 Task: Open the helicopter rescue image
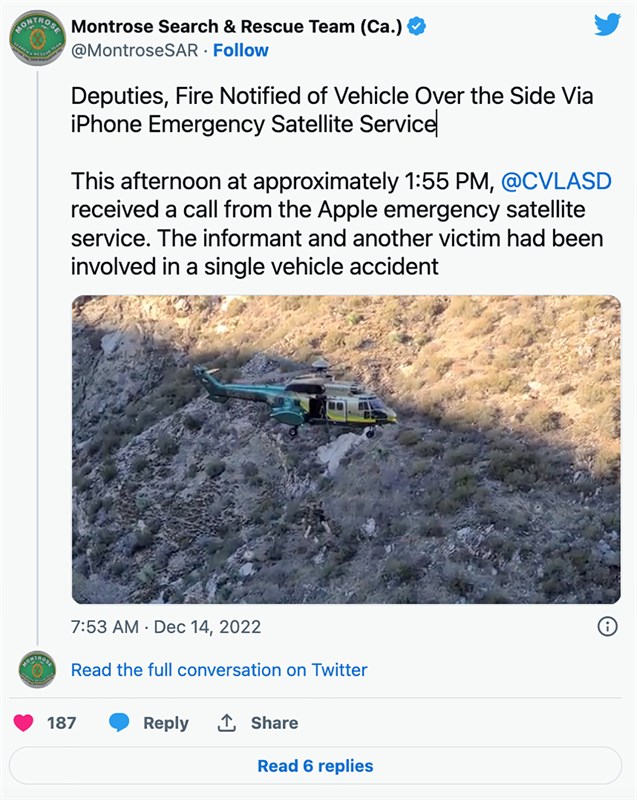[x=346, y=449]
